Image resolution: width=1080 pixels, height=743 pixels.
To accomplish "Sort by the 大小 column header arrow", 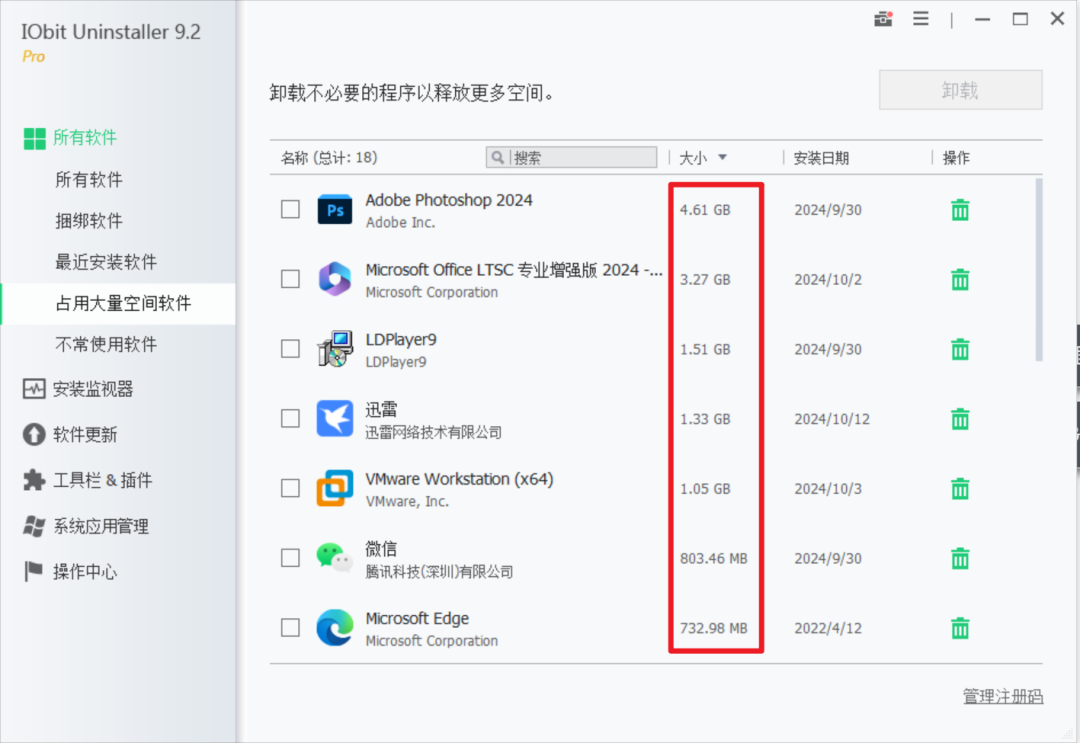I will coord(723,158).
